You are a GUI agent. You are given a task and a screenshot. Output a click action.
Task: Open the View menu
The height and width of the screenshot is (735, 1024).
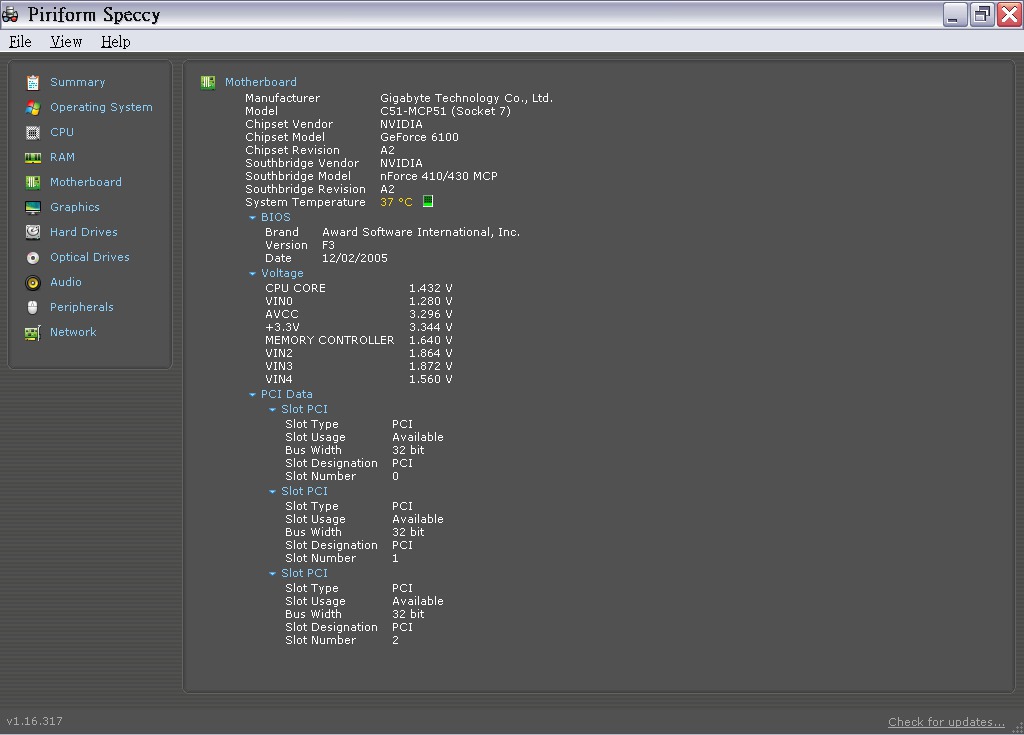coord(66,42)
